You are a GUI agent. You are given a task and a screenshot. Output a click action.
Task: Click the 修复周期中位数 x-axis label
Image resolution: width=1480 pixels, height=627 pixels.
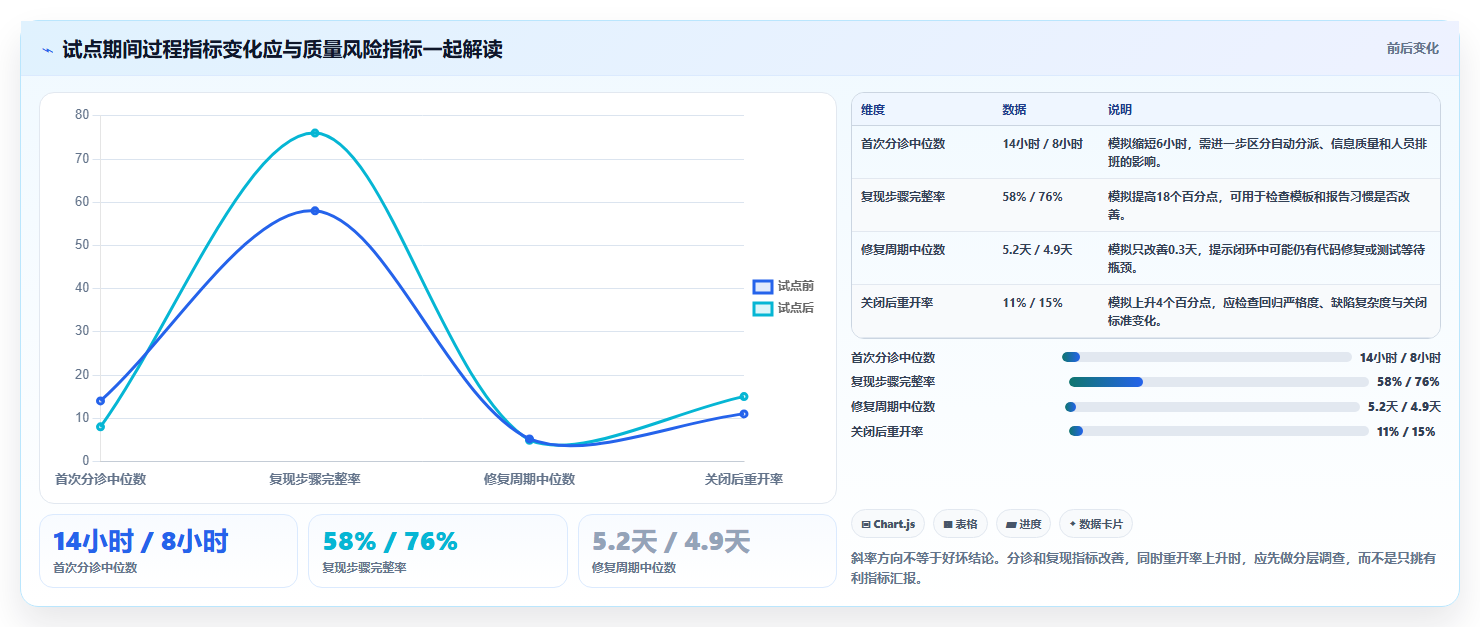[x=529, y=479]
